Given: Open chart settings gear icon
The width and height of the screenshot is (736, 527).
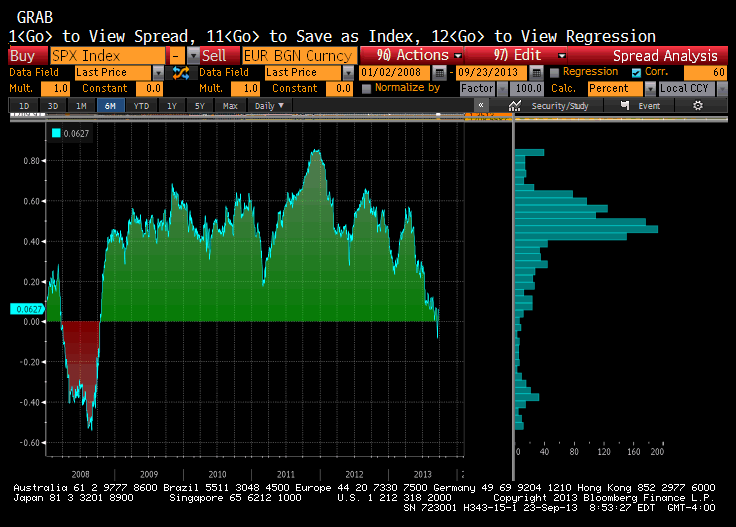Looking at the screenshot, I should (698, 106).
